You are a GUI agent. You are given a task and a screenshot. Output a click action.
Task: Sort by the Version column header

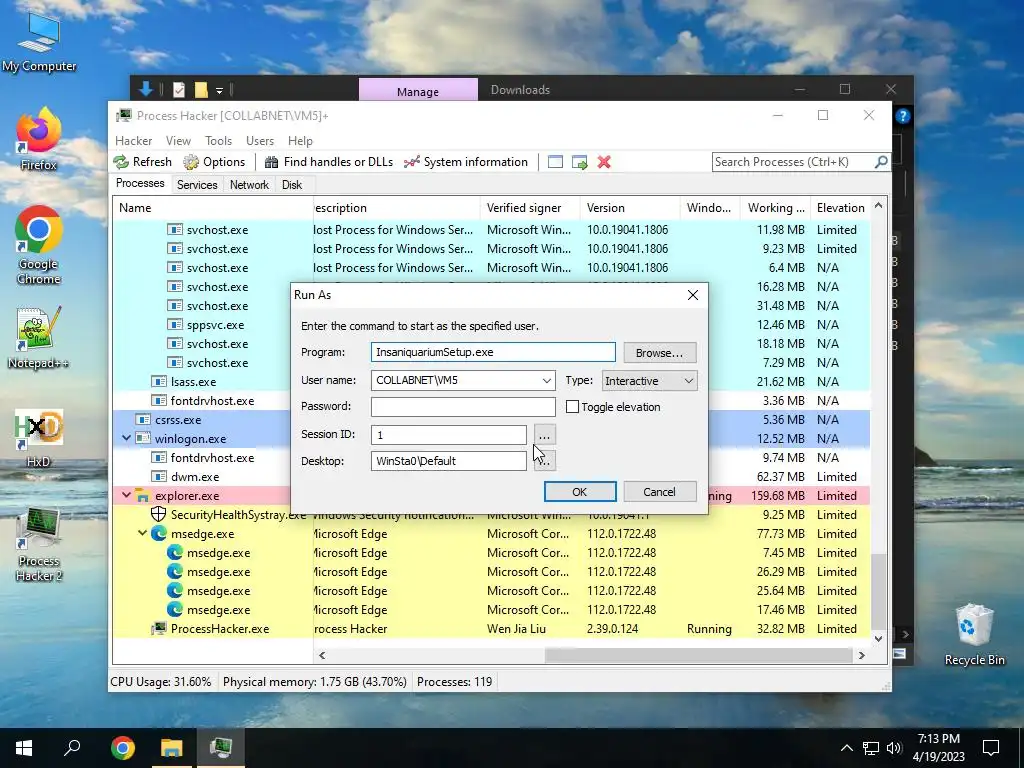click(x=630, y=208)
